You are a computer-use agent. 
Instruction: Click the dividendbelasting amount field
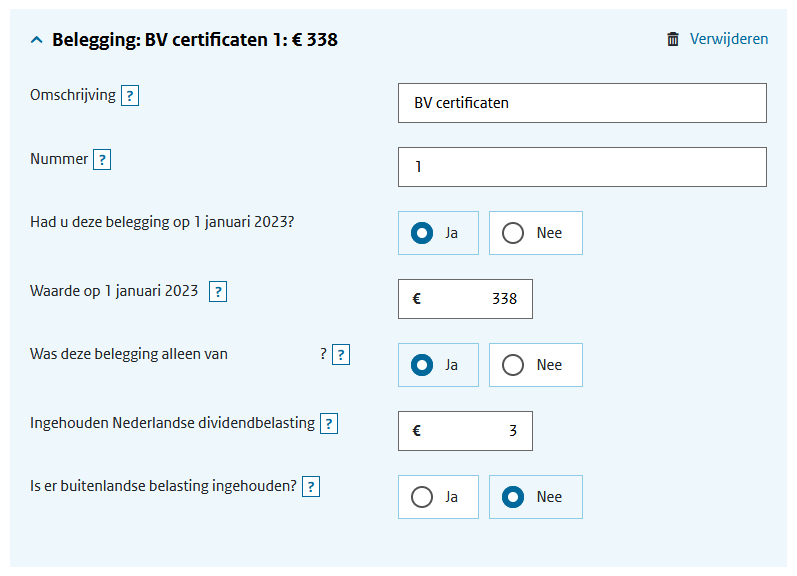(465, 431)
